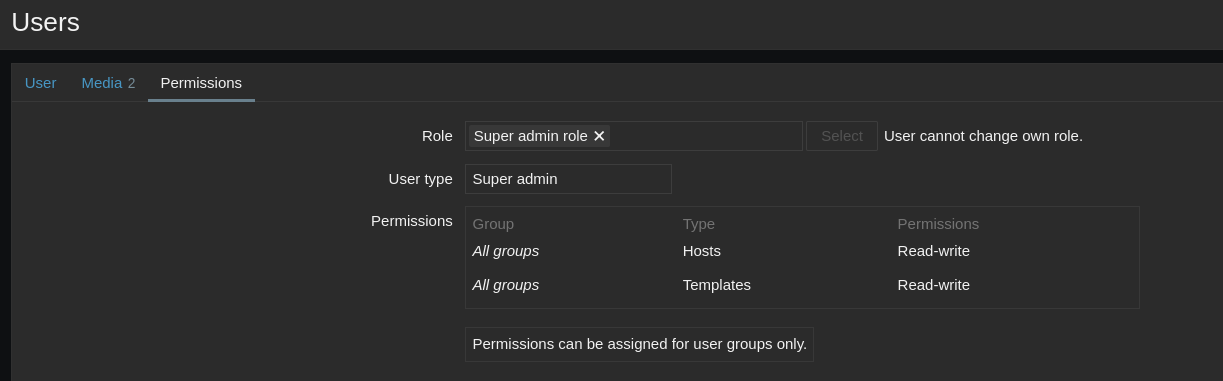Screen dimensions: 1223x381
Task: Click the Users page heading
Action: pyautogui.click(x=45, y=22)
